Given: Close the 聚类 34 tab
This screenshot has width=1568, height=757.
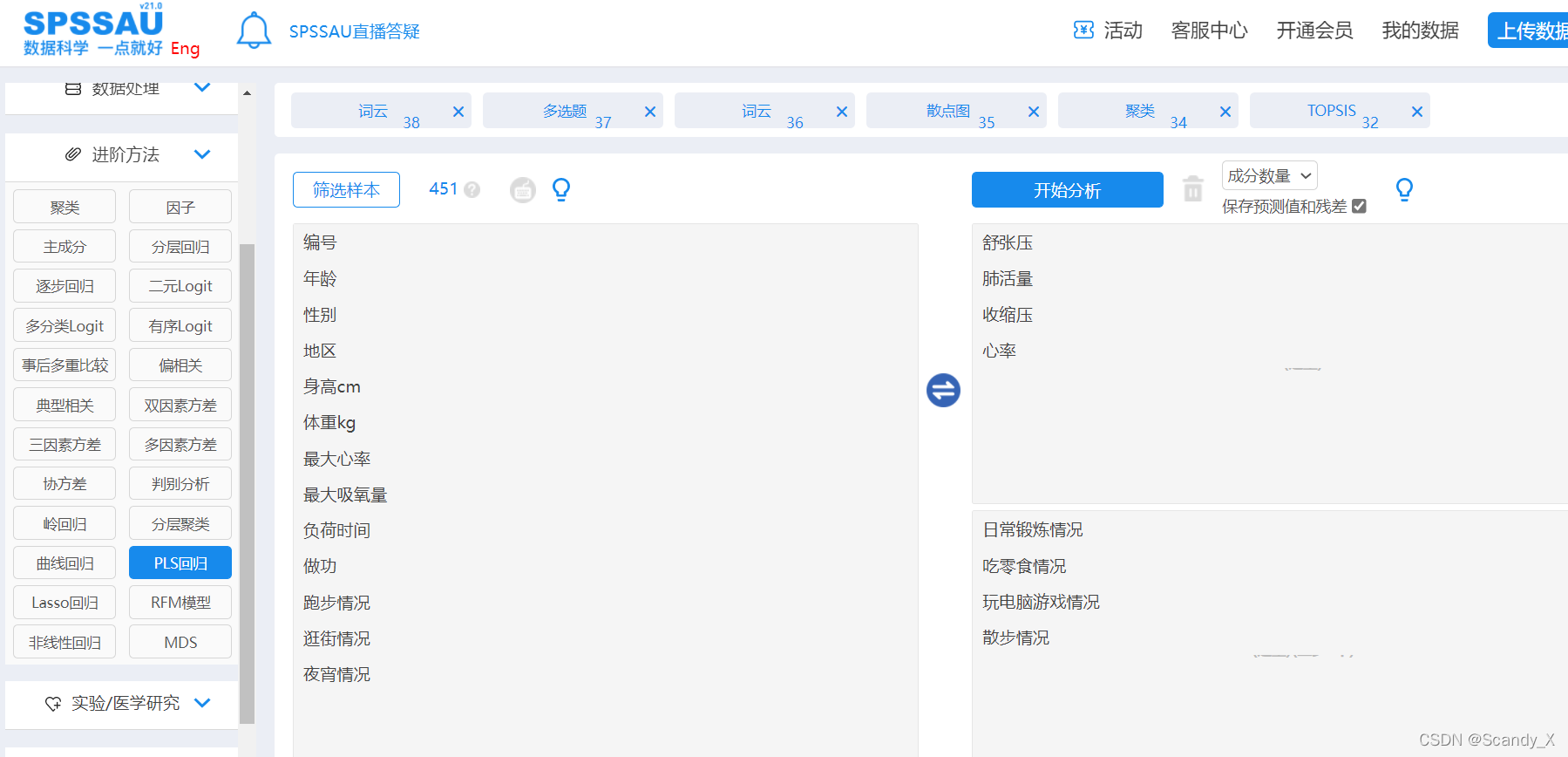Looking at the screenshot, I should tap(1225, 112).
